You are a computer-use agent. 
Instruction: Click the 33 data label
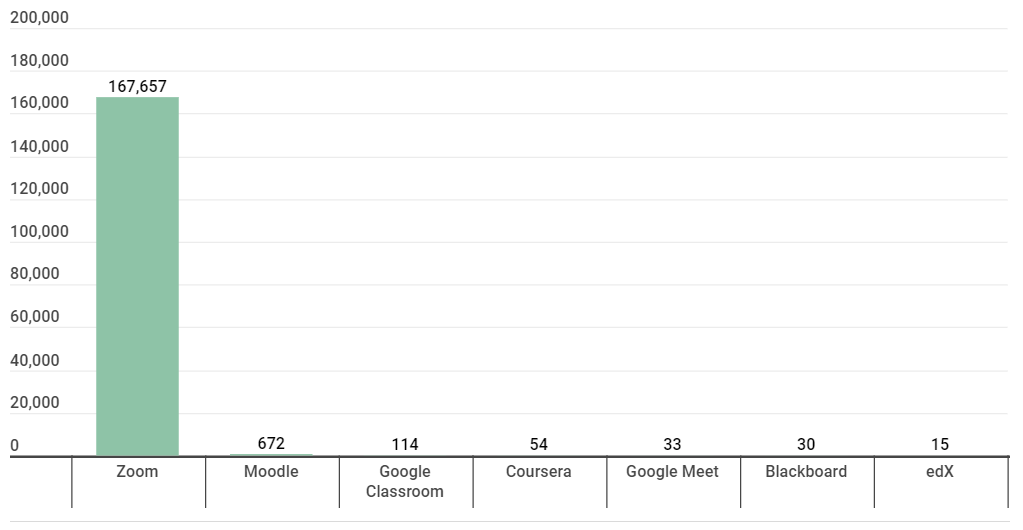click(672, 444)
